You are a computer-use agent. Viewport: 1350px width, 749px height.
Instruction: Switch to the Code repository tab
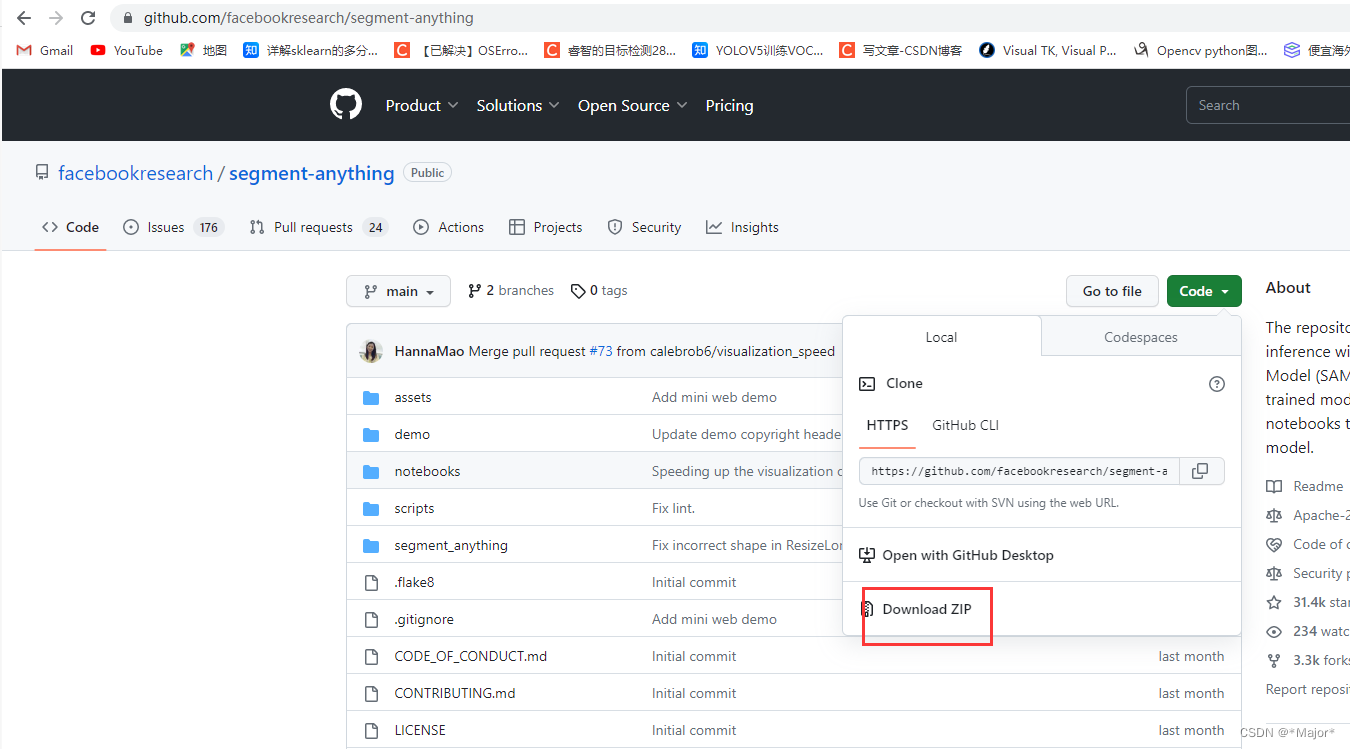click(x=70, y=227)
